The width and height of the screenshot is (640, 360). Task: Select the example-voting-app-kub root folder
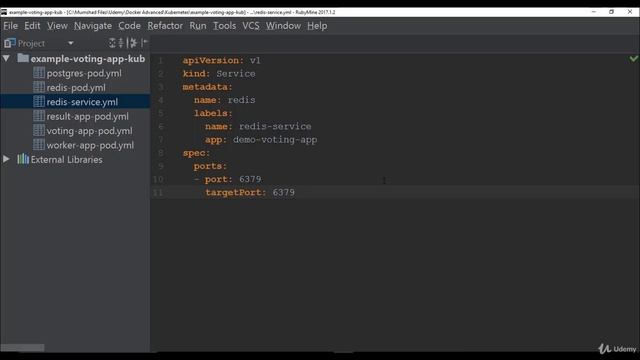[88, 59]
